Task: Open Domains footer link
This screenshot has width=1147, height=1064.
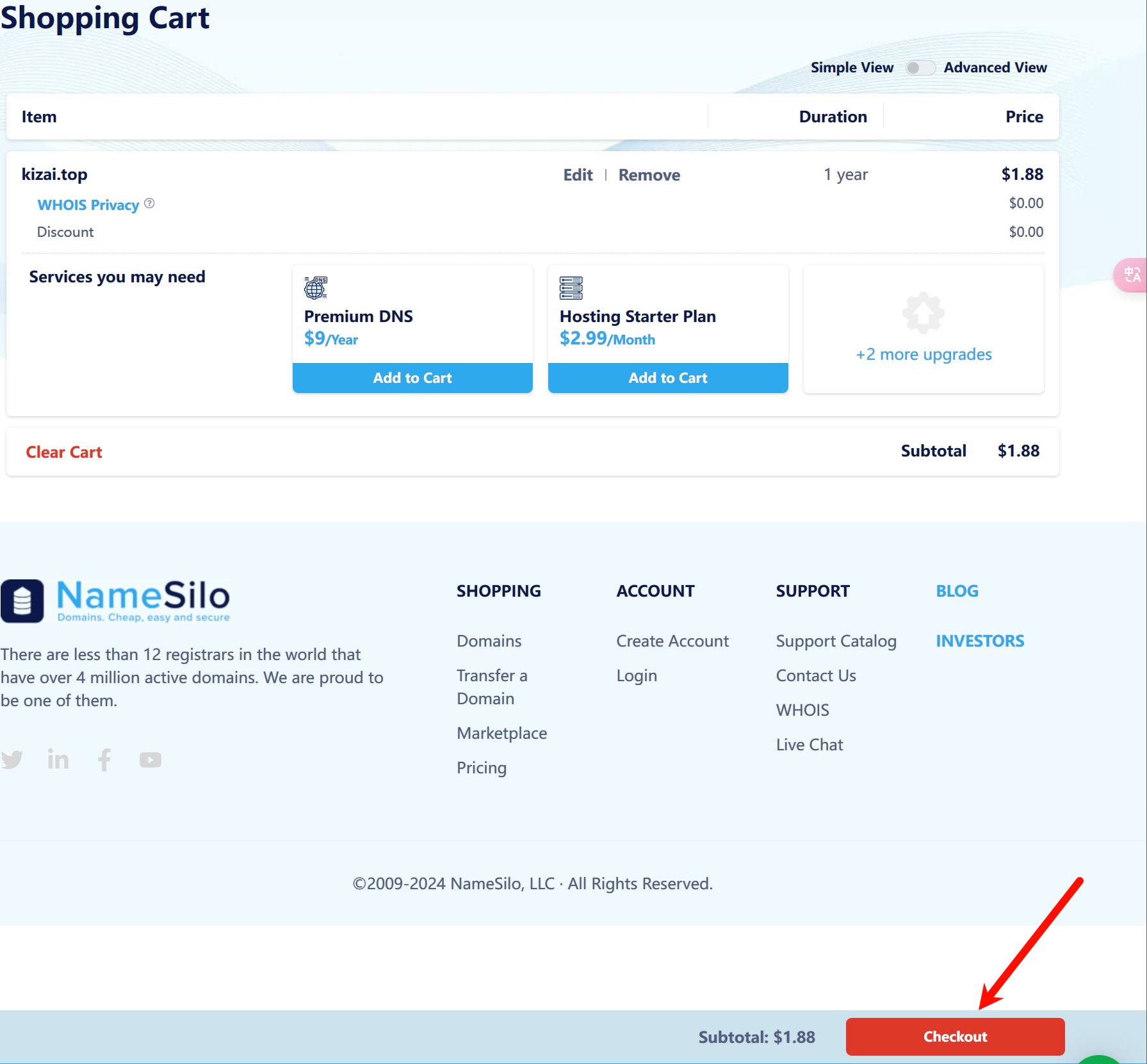Action: (x=489, y=641)
